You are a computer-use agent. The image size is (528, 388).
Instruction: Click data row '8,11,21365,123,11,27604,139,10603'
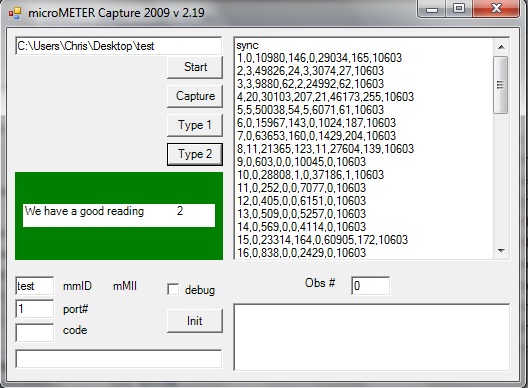click(325, 149)
